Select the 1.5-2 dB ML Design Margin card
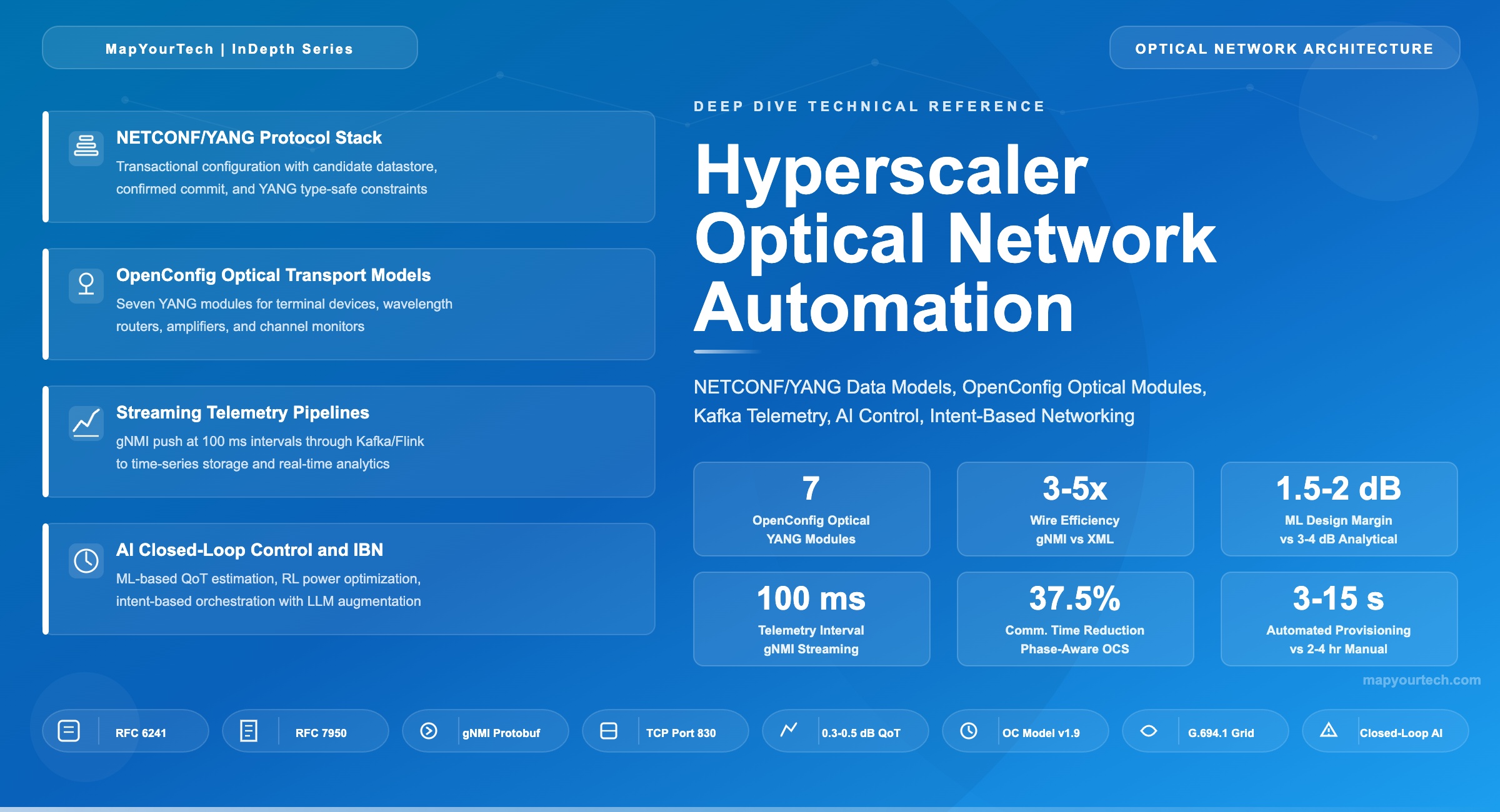The width and height of the screenshot is (1500, 812). point(1339,509)
